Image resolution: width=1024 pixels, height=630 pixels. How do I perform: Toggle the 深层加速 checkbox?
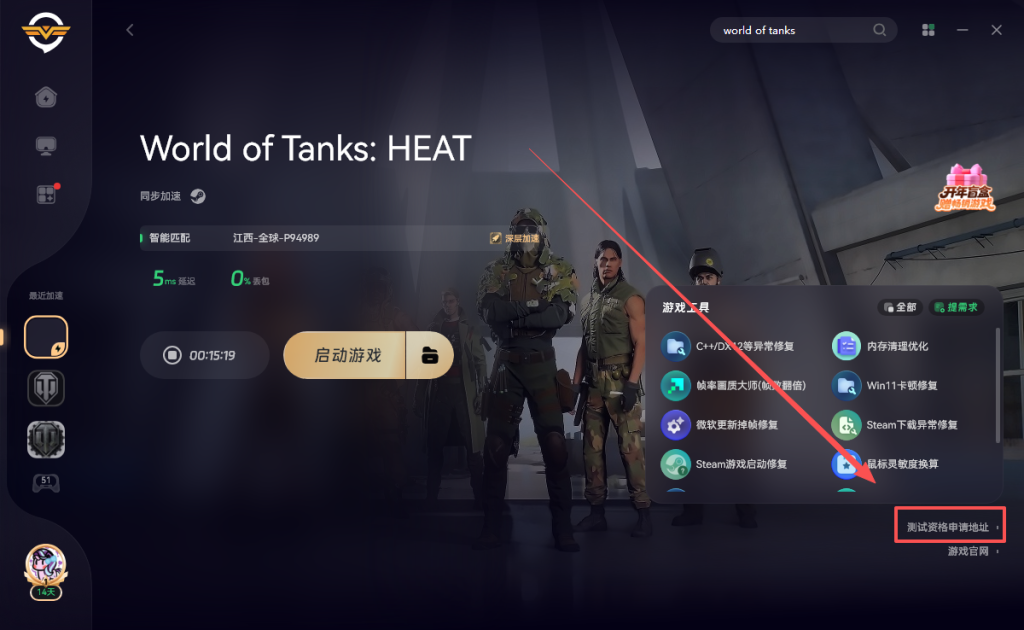(496, 238)
